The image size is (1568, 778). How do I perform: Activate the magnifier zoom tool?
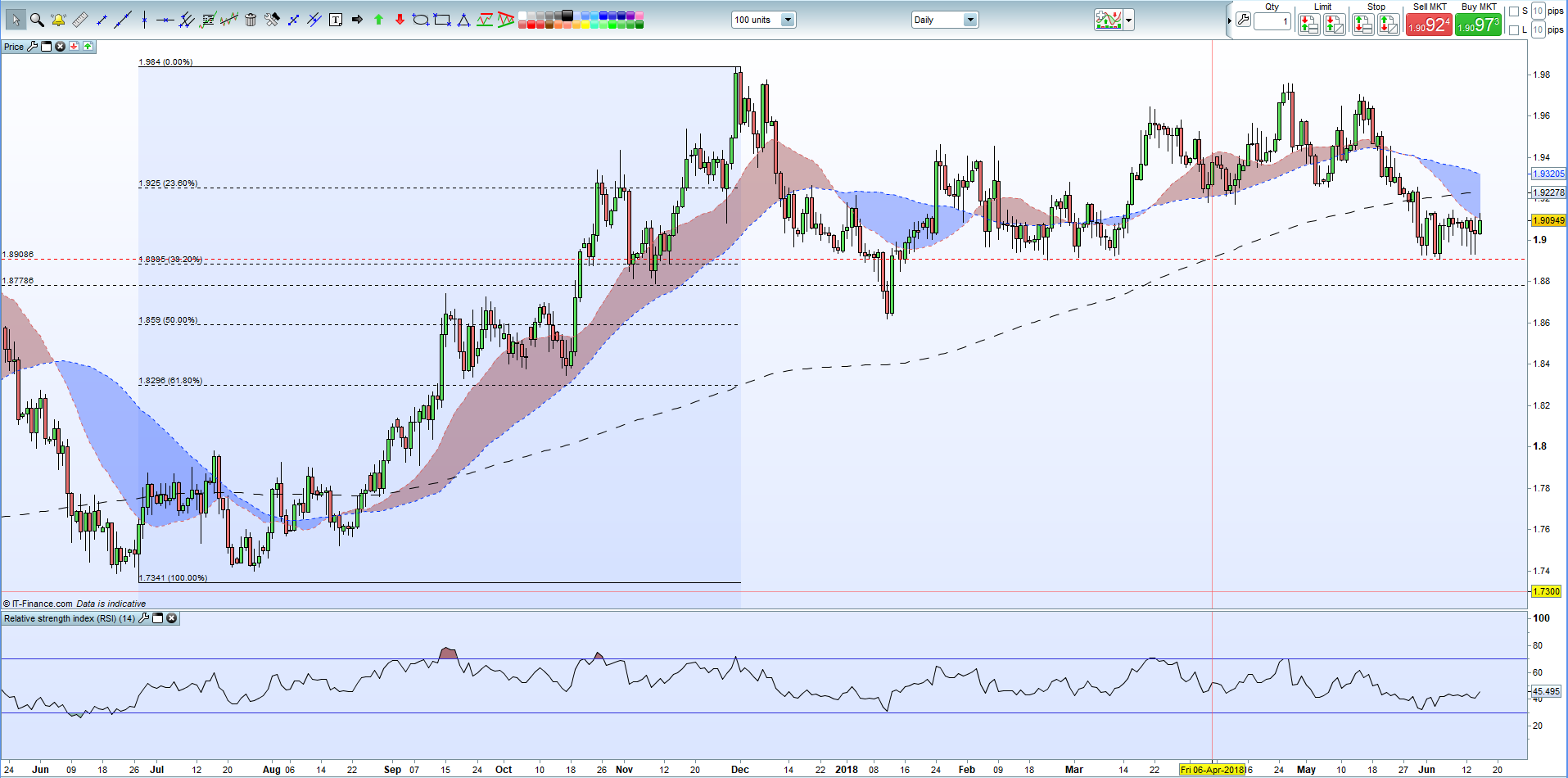point(37,20)
